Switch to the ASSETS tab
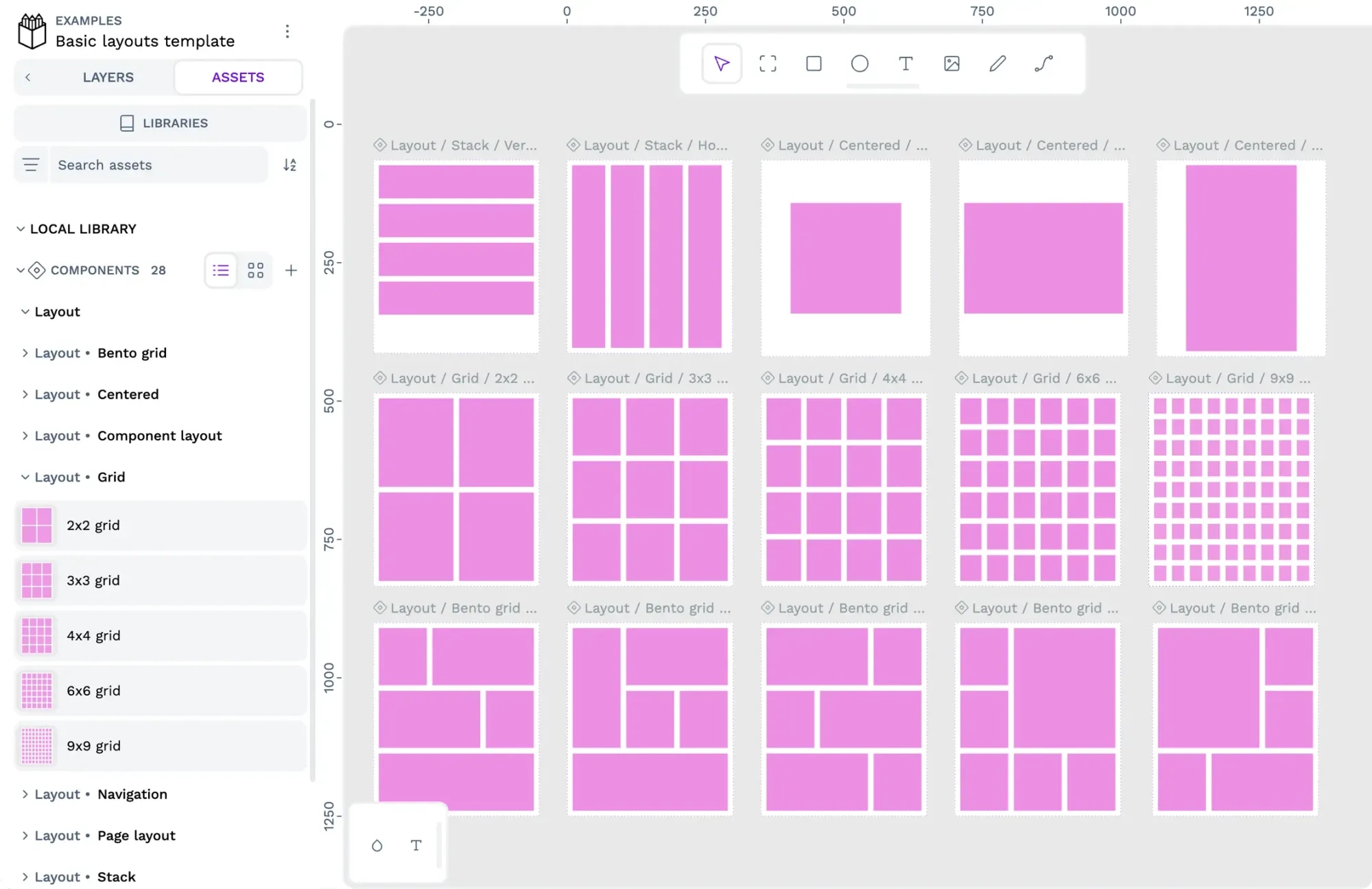 [x=238, y=78]
